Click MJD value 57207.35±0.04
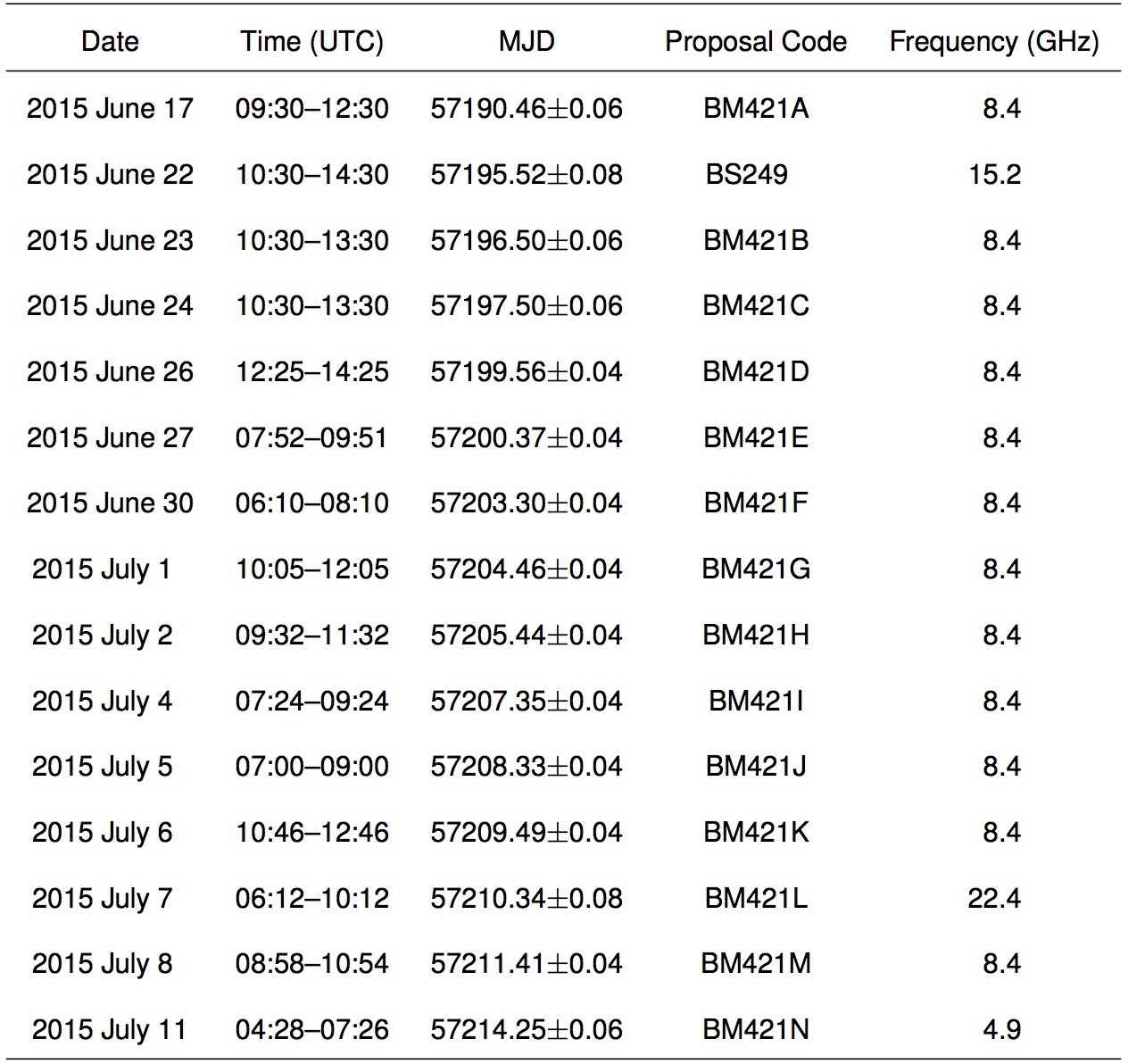 coord(527,701)
